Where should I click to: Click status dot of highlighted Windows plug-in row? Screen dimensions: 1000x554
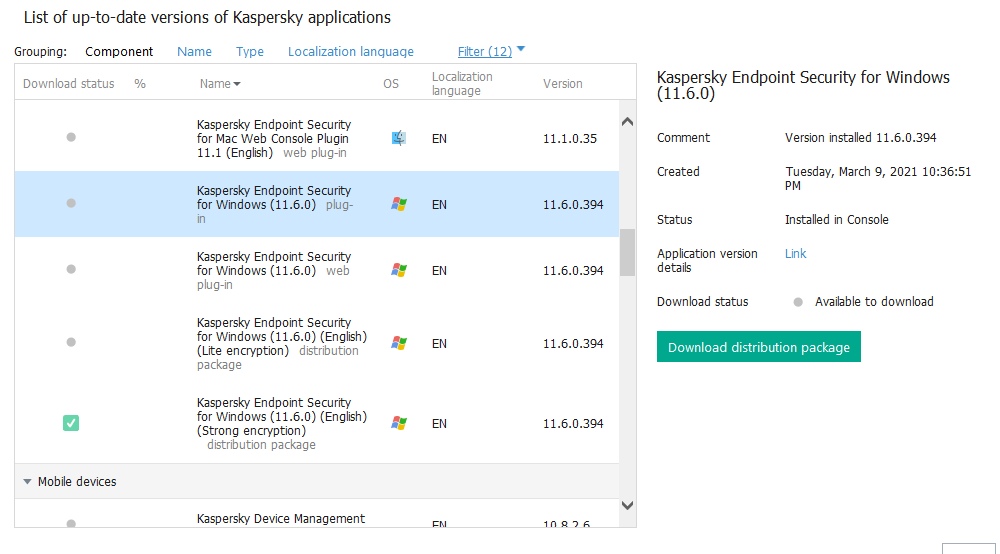pyautogui.click(x=71, y=203)
